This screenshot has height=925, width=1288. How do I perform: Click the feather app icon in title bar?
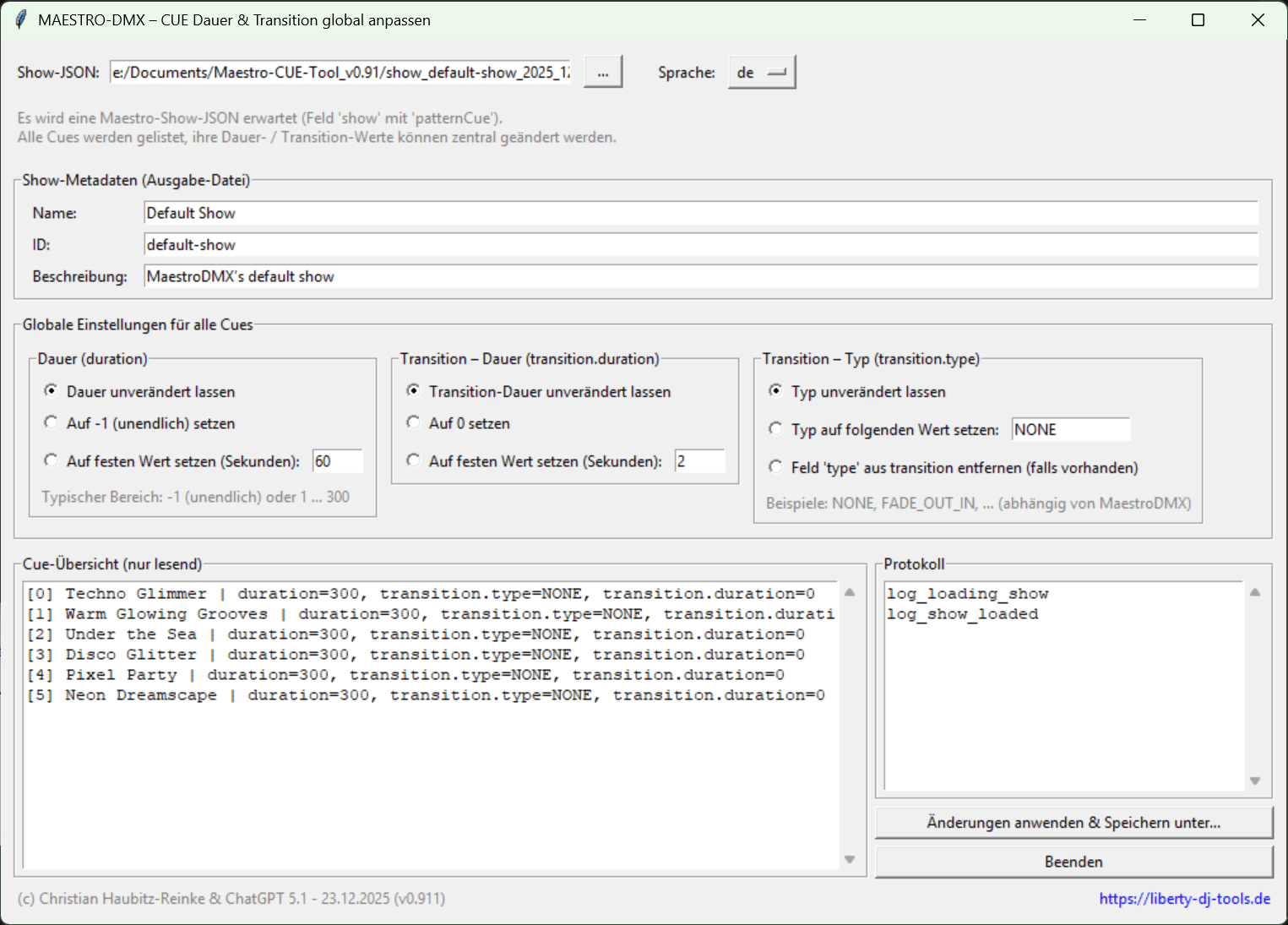(21, 19)
